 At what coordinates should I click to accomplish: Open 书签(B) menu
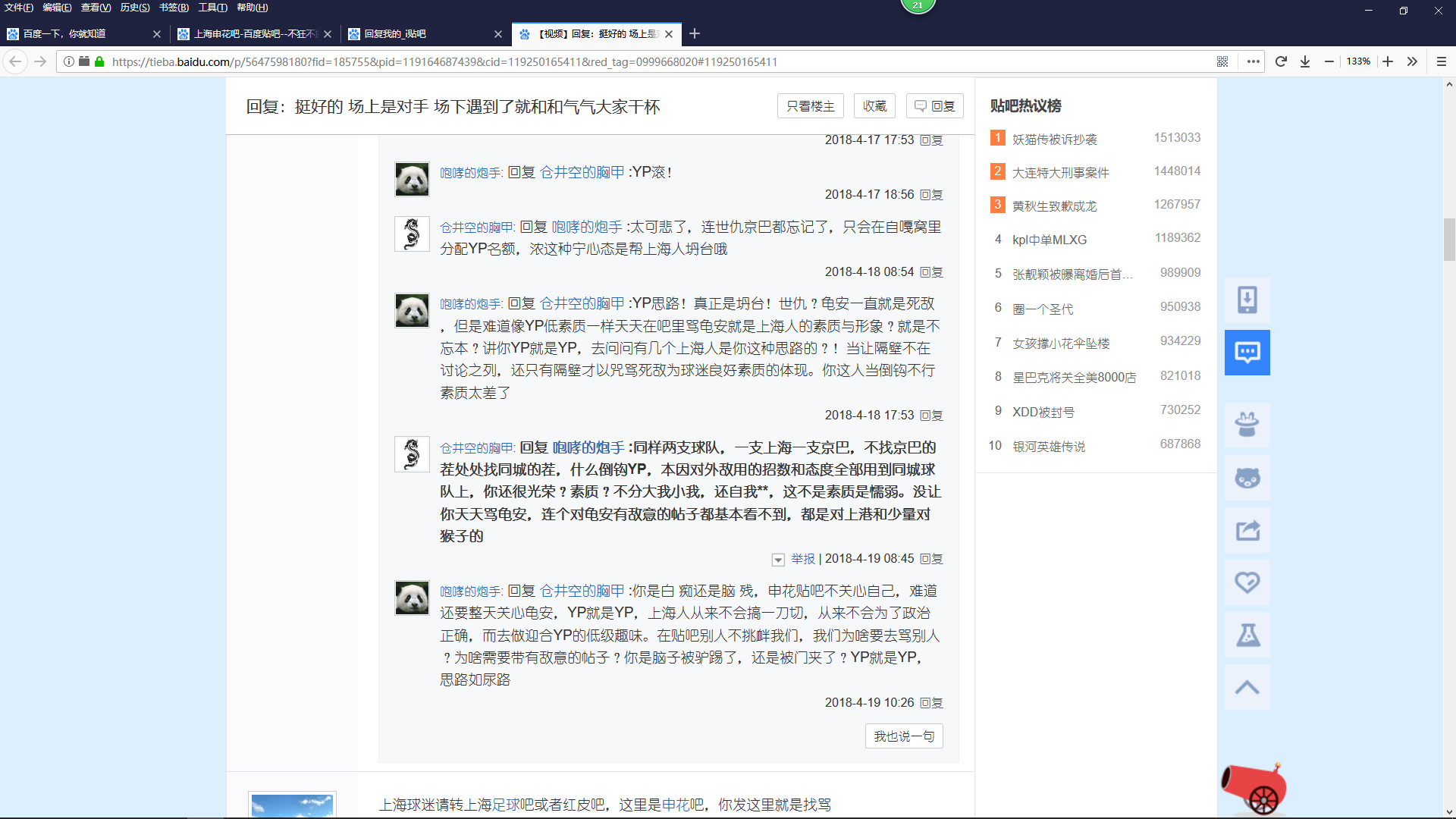point(174,8)
